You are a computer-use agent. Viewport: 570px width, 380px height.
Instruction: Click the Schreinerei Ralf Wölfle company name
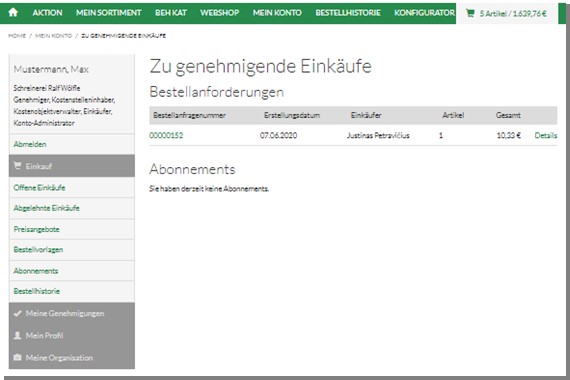(x=47, y=88)
